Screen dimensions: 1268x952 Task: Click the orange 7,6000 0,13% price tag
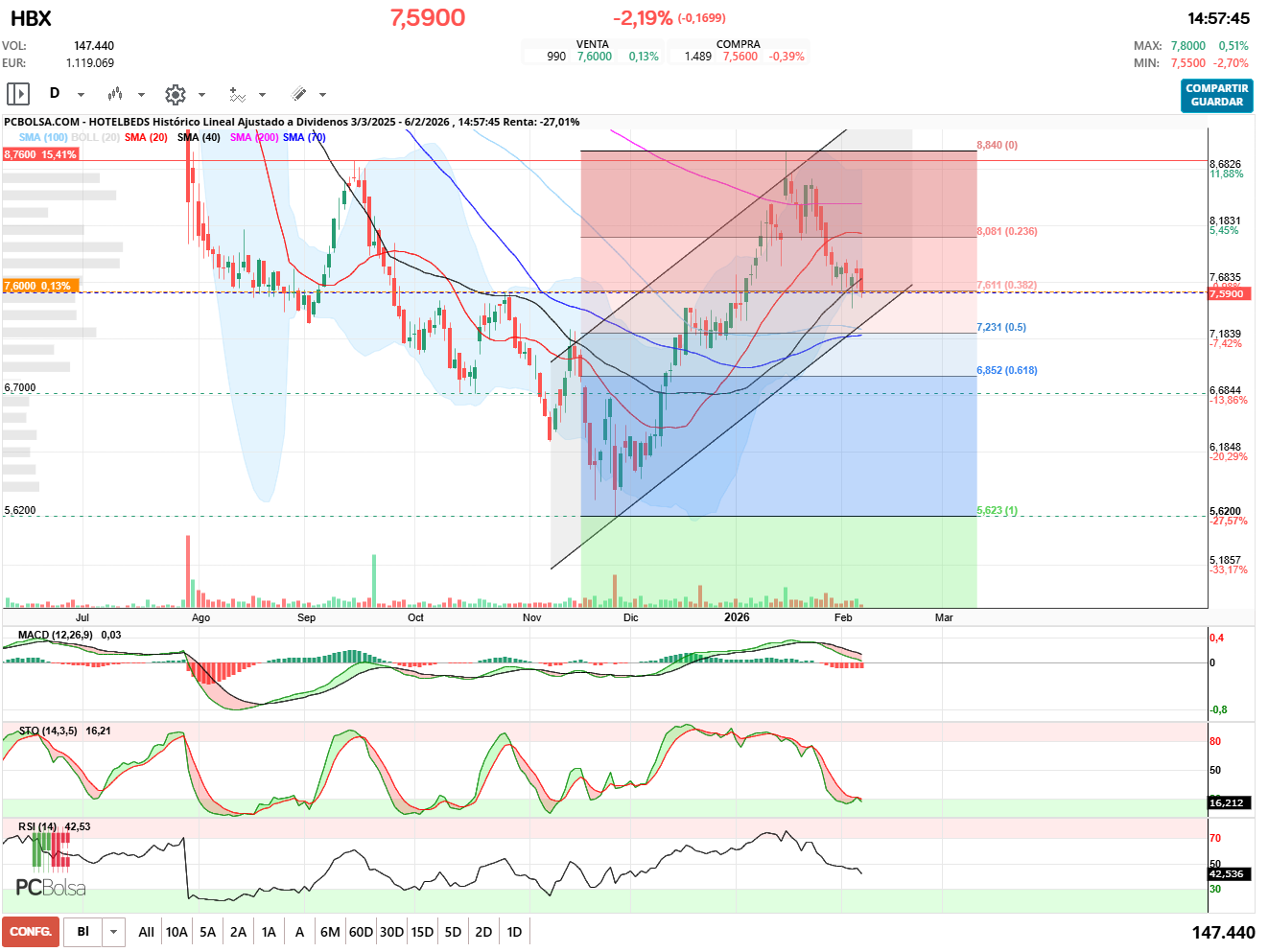tap(38, 286)
